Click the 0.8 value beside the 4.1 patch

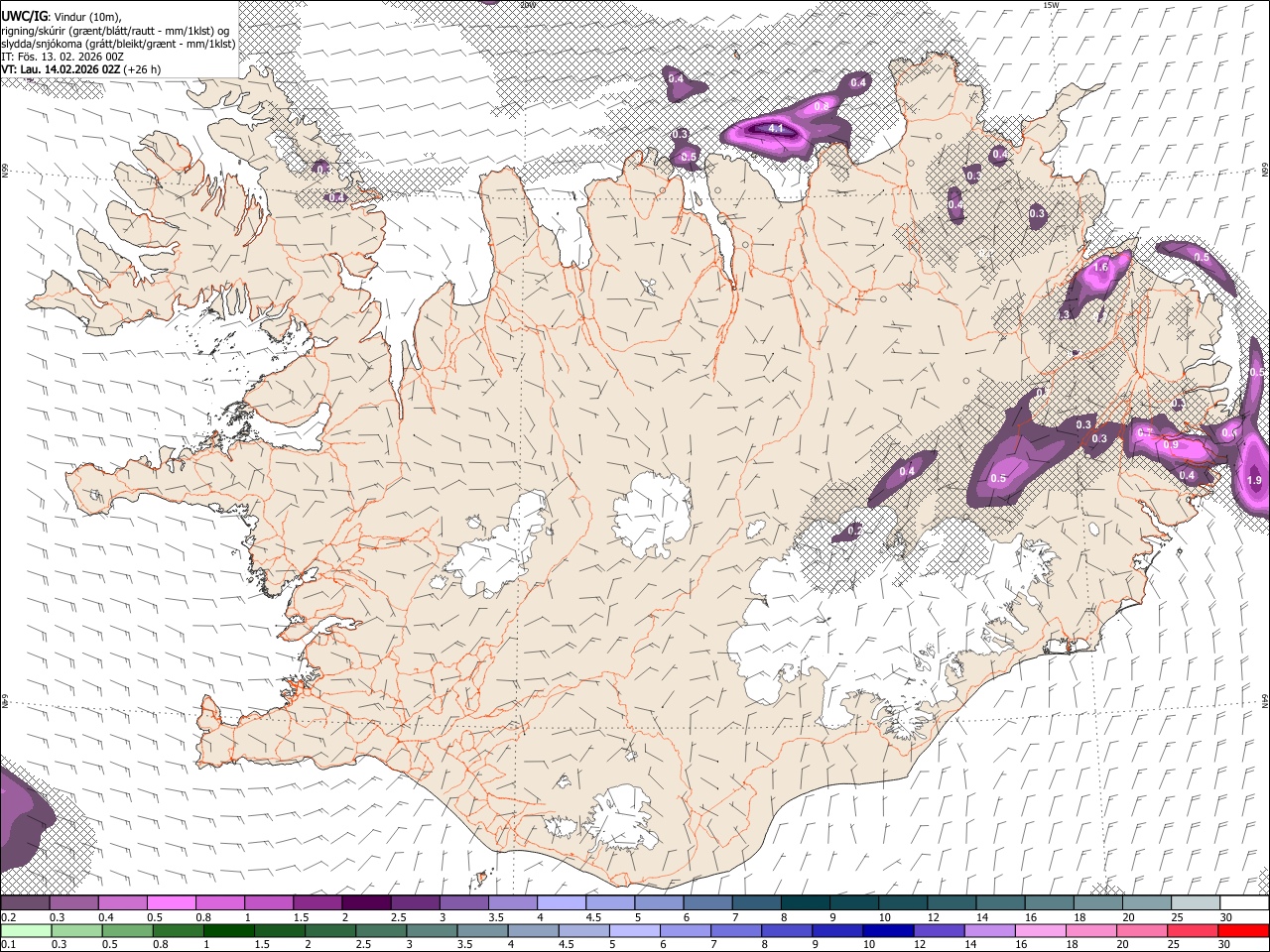(822, 106)
